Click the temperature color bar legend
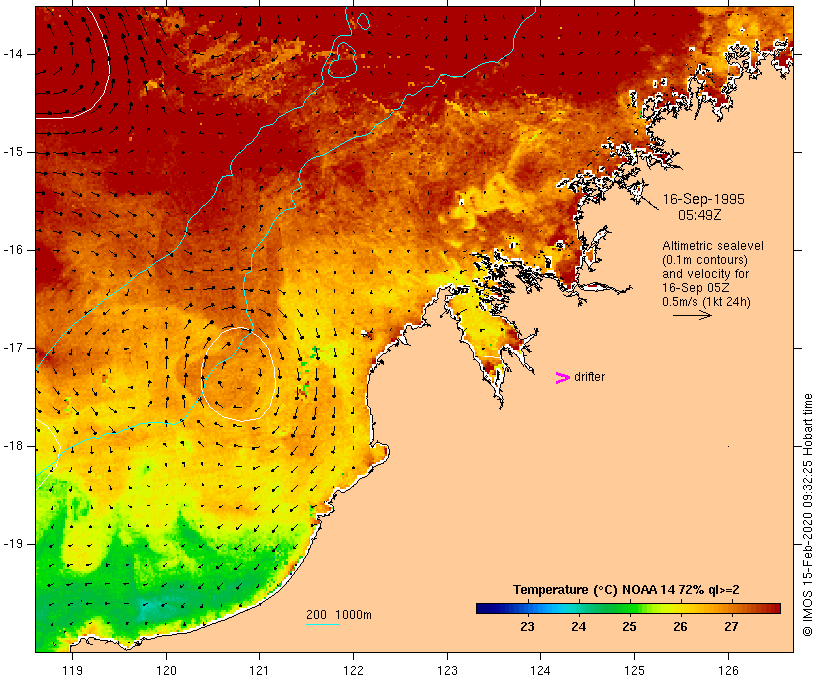This screenshot has height=680, width=820. 628,608
